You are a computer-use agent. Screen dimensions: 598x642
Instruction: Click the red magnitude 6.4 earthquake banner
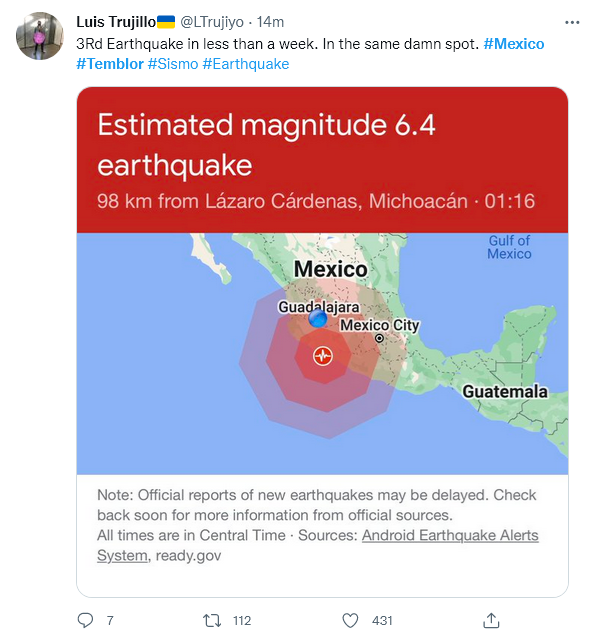[322, 160]
